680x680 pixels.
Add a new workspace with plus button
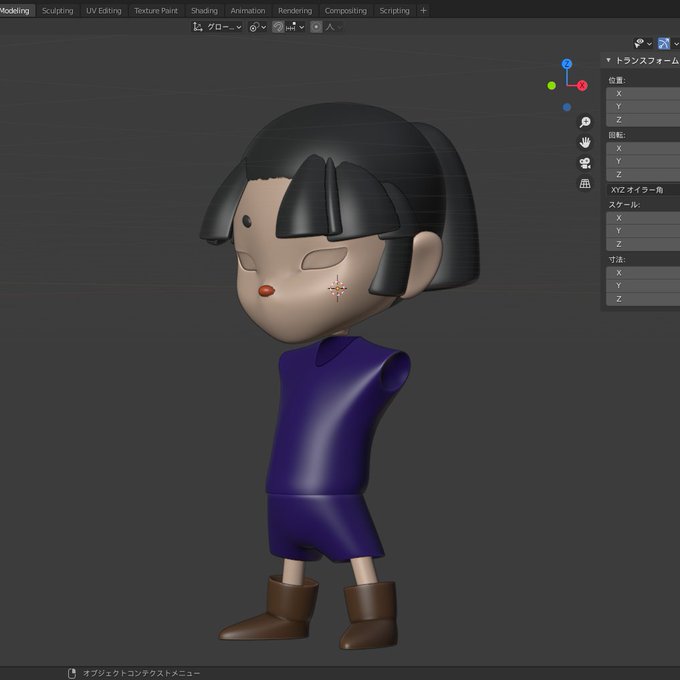tap(423, 10)
